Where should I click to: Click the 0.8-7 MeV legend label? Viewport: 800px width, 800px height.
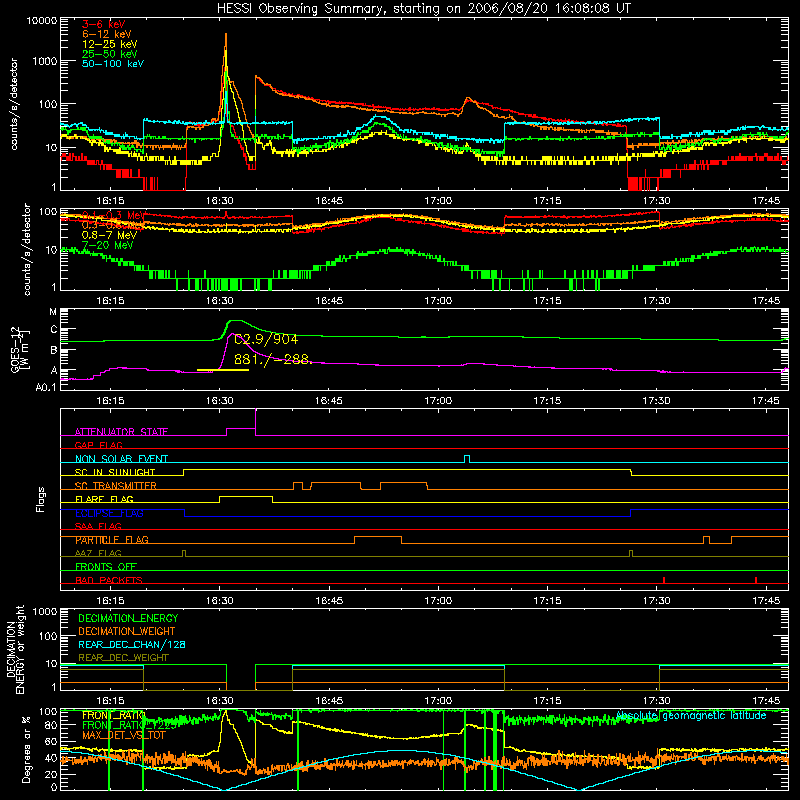[109, 235]
